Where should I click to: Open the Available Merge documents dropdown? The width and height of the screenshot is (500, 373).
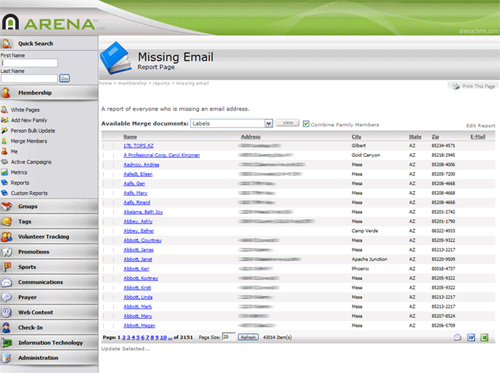(x=232, y=123)
